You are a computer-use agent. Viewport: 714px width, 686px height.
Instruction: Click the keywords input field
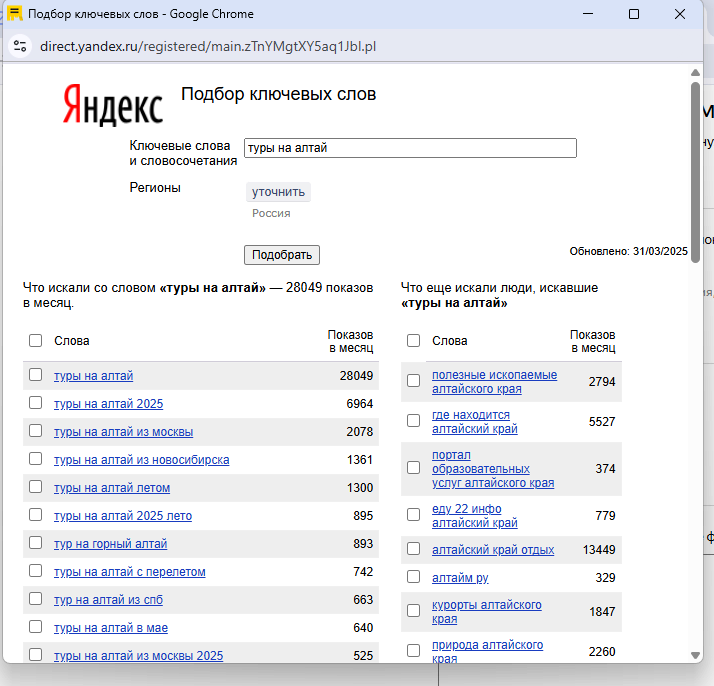pos(410,148)
